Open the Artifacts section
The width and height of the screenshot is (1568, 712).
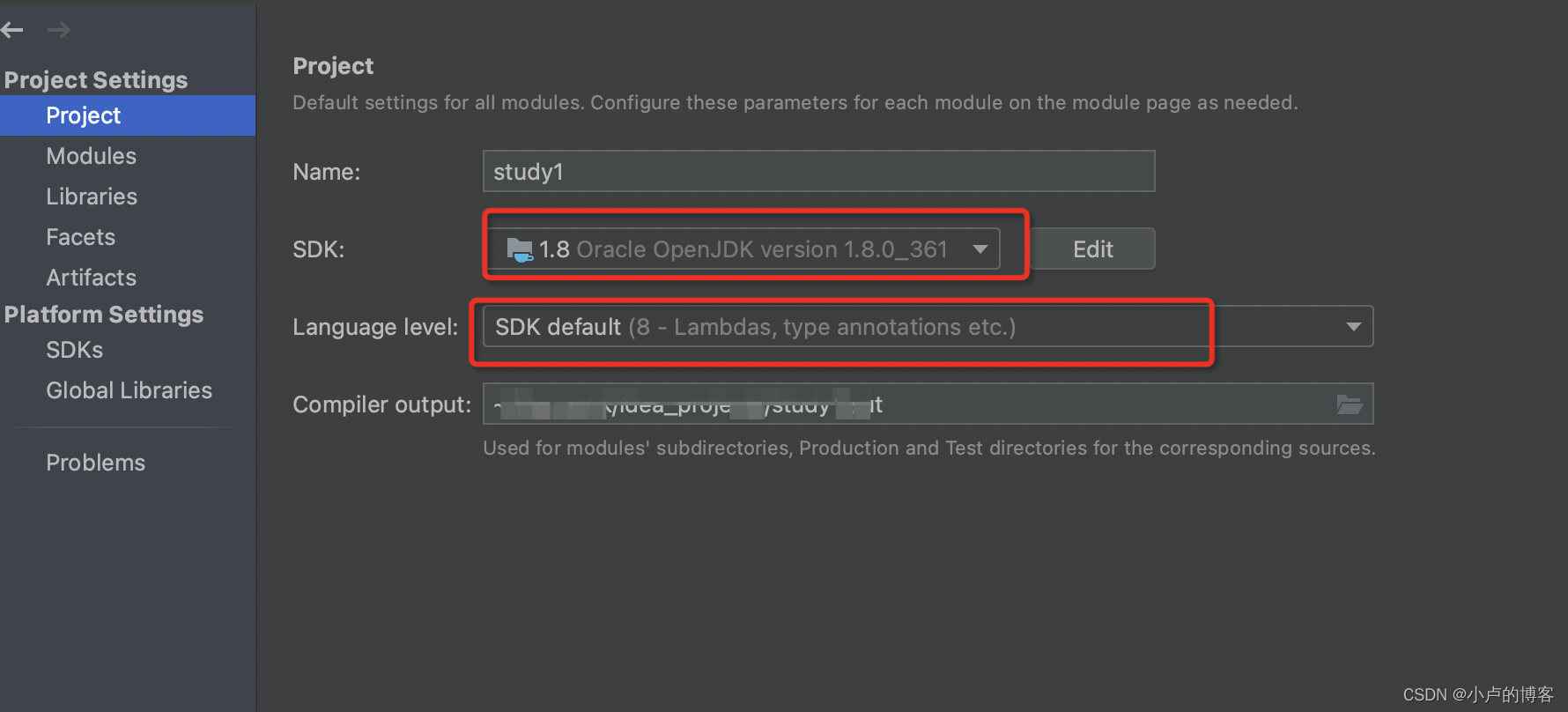[x=91, y=277]
